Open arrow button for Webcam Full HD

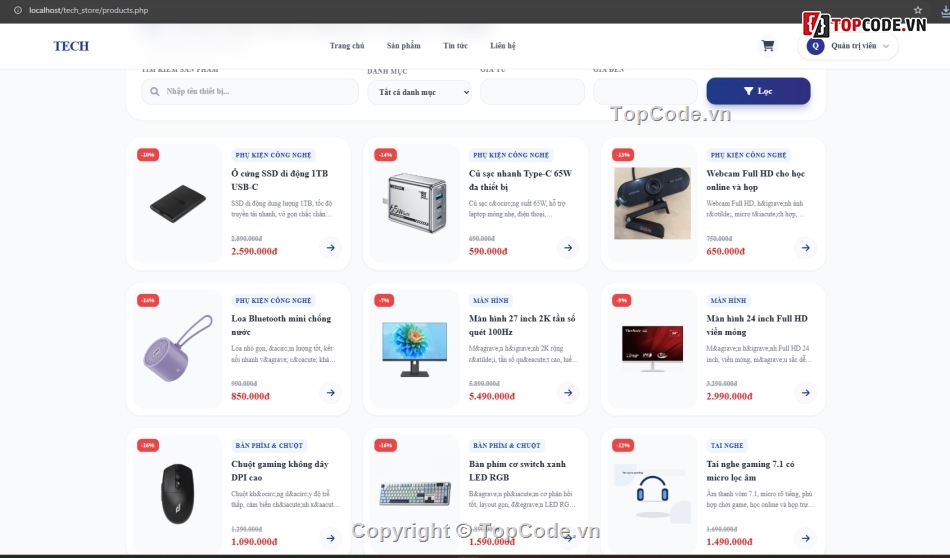click(x=805, y=248)
